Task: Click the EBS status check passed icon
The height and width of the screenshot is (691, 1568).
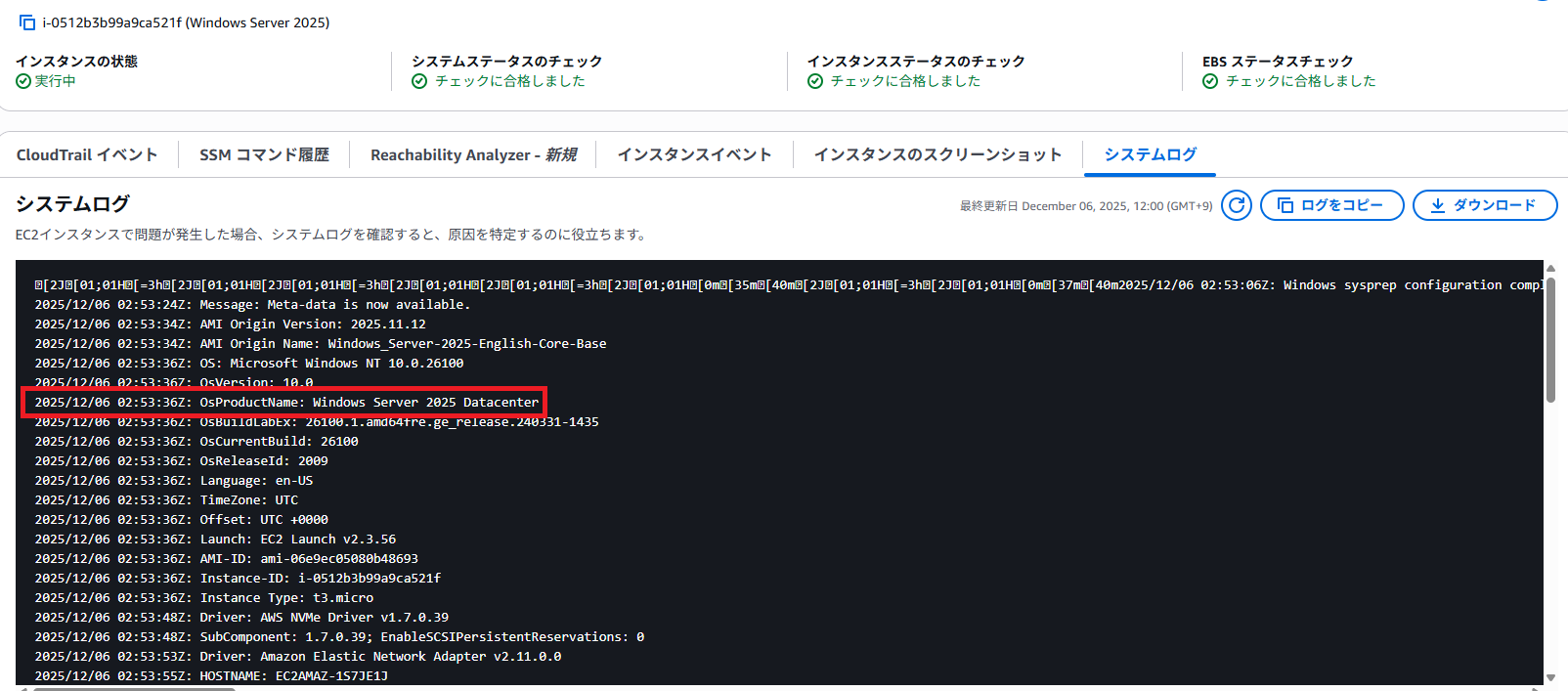Action: (x=1210, y=81)
